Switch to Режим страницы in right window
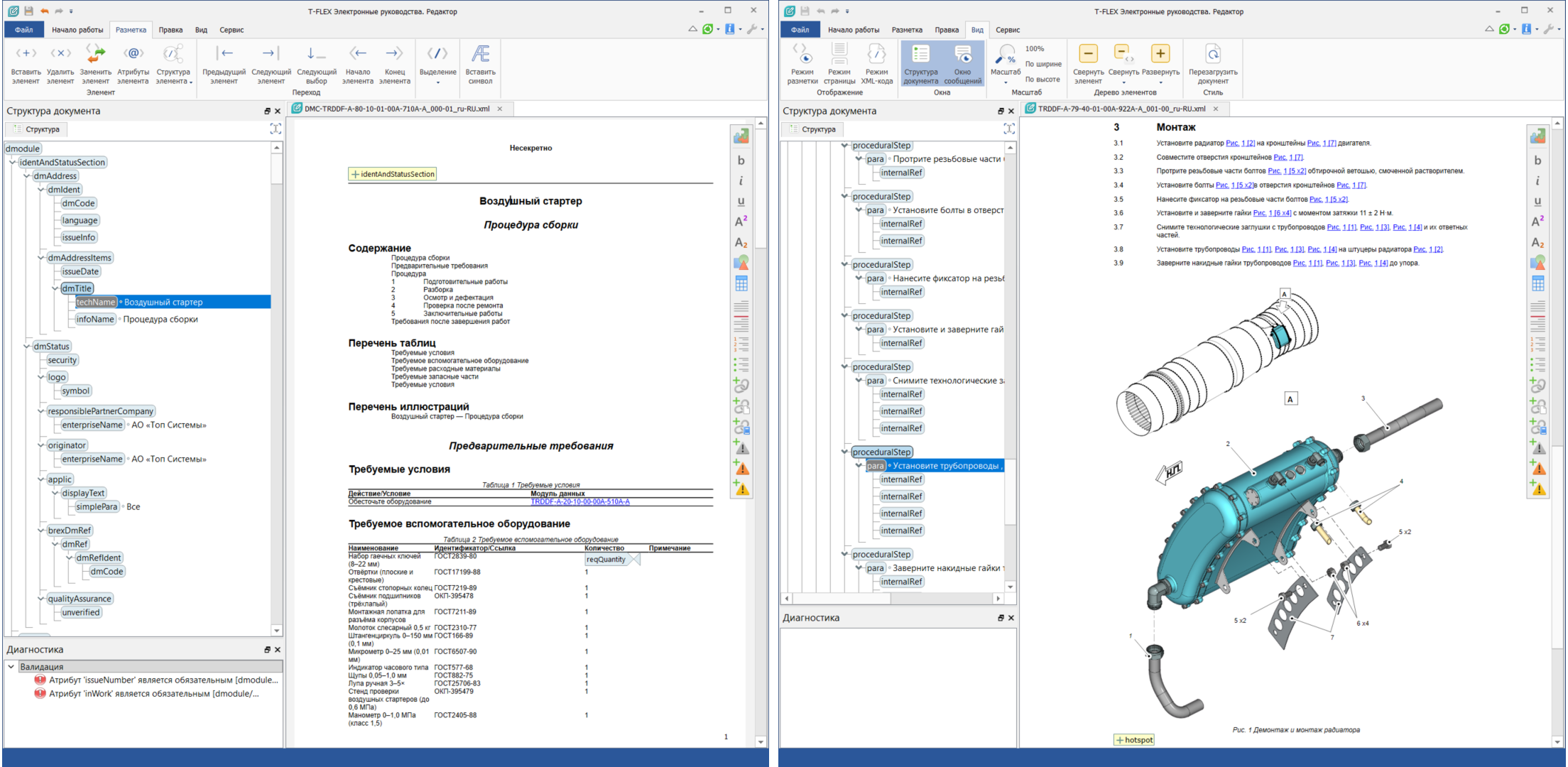This screenshot has height=767, width=1568. tap(839, 63)
